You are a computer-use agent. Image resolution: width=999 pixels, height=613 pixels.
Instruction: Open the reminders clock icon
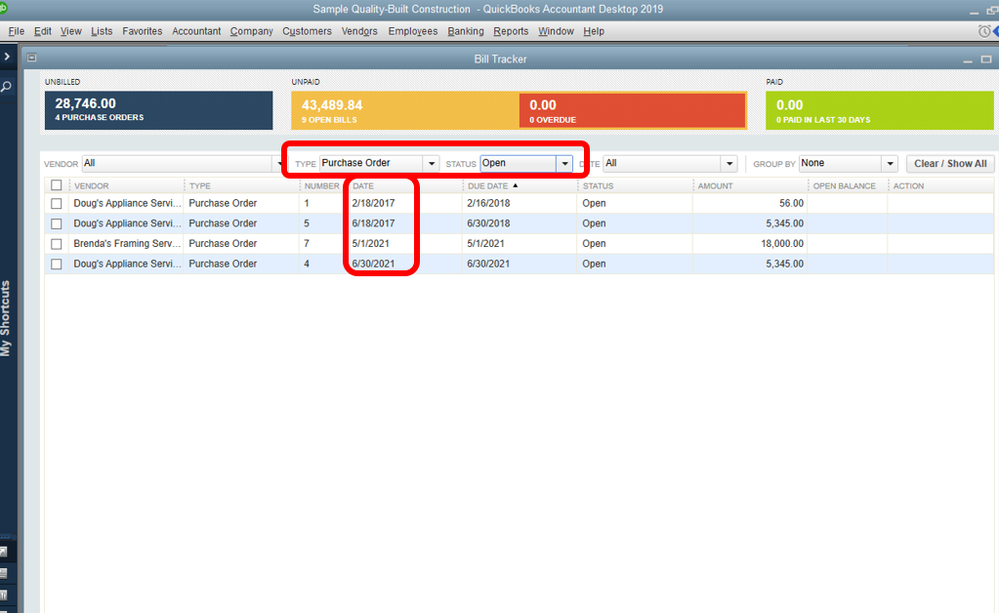click(984, 31)
